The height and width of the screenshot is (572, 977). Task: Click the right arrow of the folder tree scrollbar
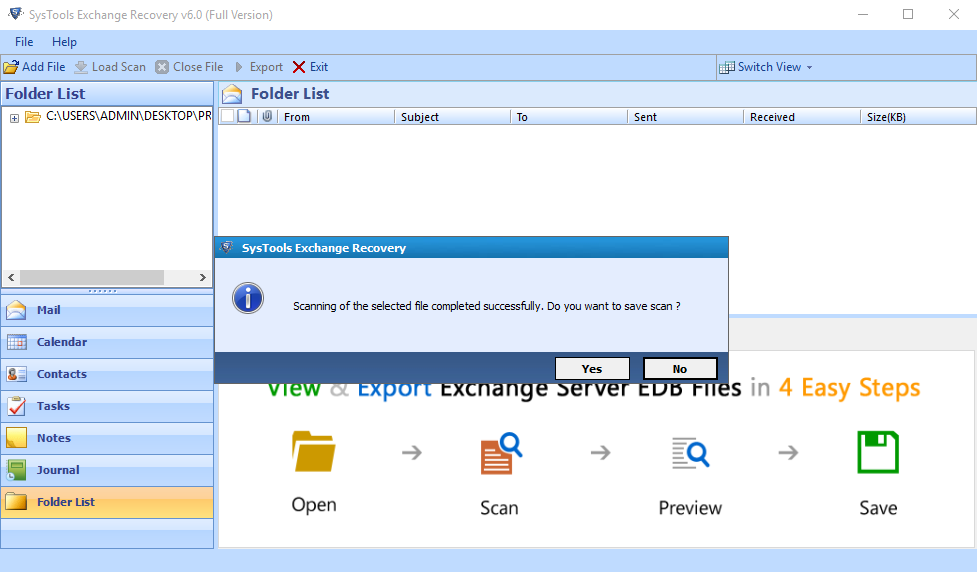click(x=203, y=277)
